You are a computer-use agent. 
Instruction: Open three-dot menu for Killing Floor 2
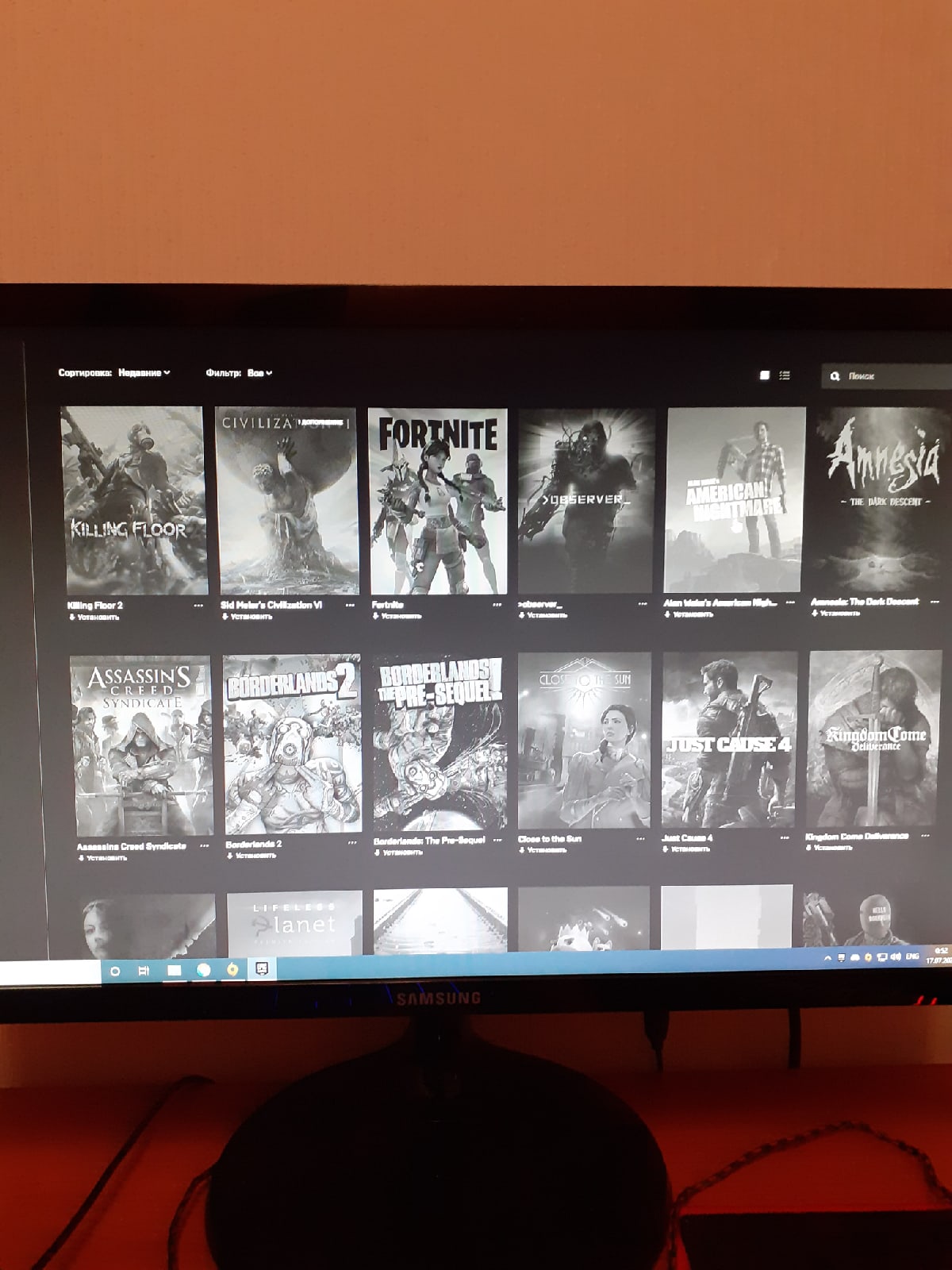pyautogui.click(x=198, y=606)
